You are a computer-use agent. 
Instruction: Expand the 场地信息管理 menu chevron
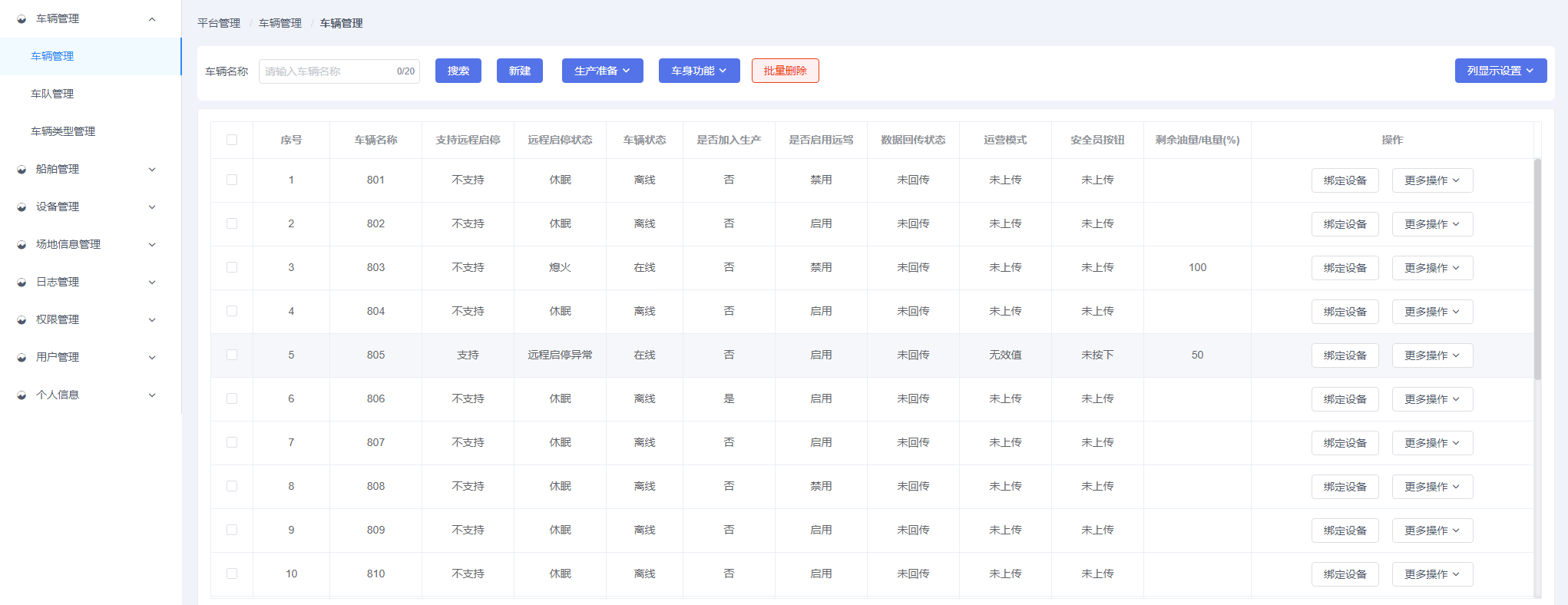pyautogui.click(x=152, y=245)
